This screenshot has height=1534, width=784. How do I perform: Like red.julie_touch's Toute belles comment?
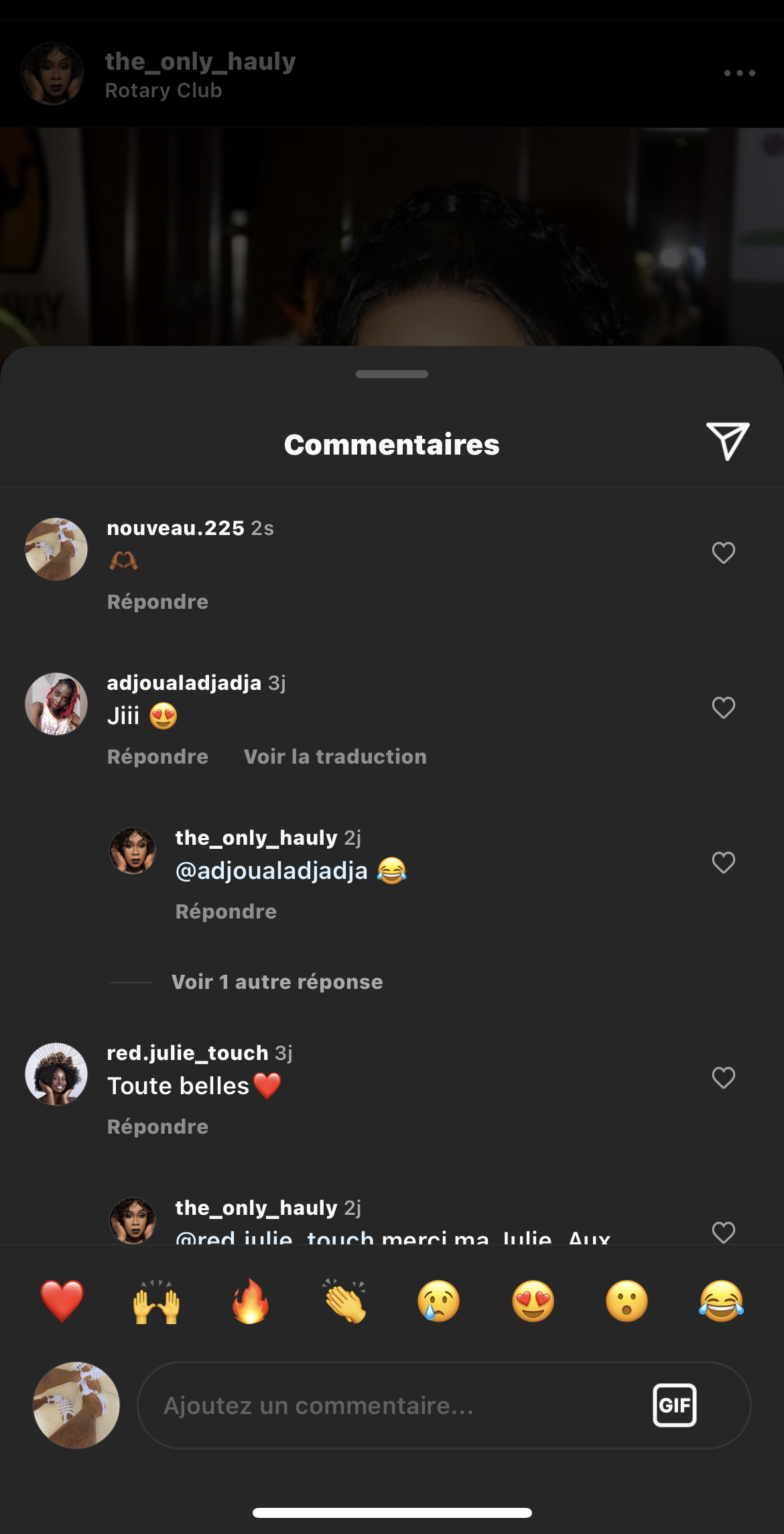pos(723,1078)
